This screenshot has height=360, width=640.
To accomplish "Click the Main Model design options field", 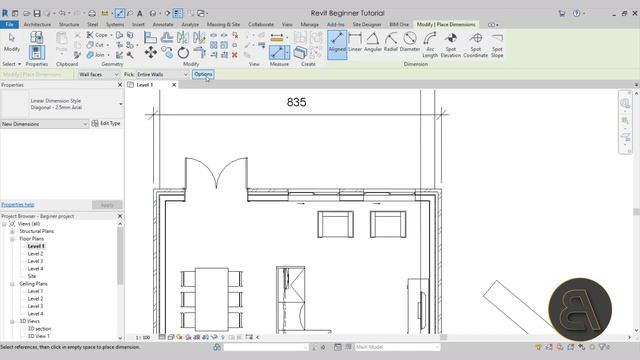I will click(397, 347).
